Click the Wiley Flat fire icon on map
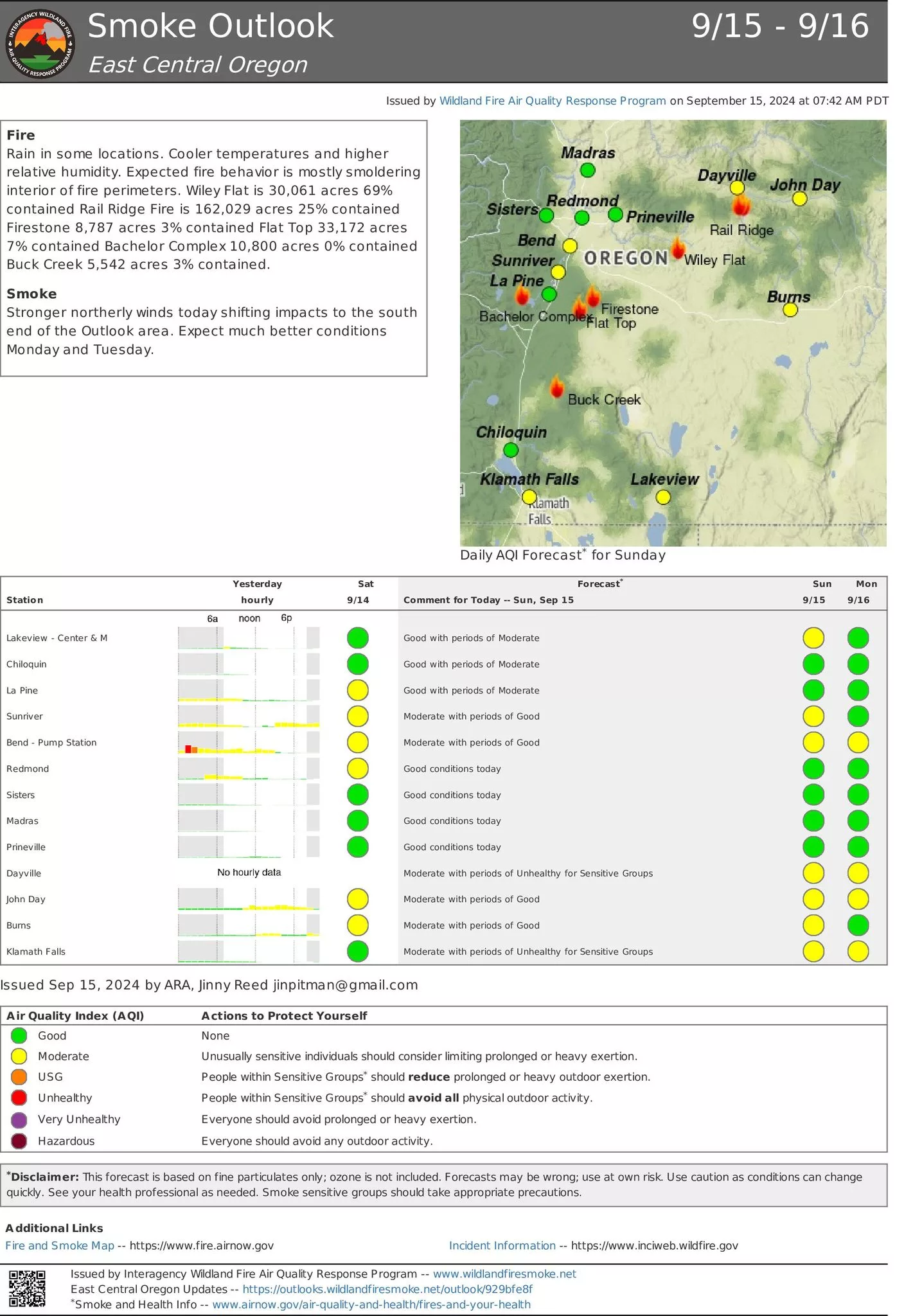Image resolution: width=904 pixels, height=1316 pixels. click(678, 248)
